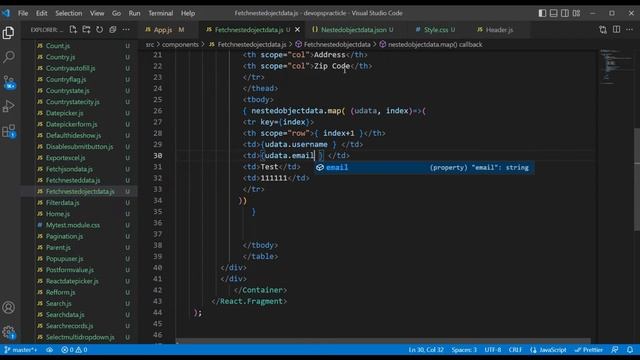This screenshot has height=360, width=640.
Task: Click breadcrumb components folder
Action: (180, 44)
